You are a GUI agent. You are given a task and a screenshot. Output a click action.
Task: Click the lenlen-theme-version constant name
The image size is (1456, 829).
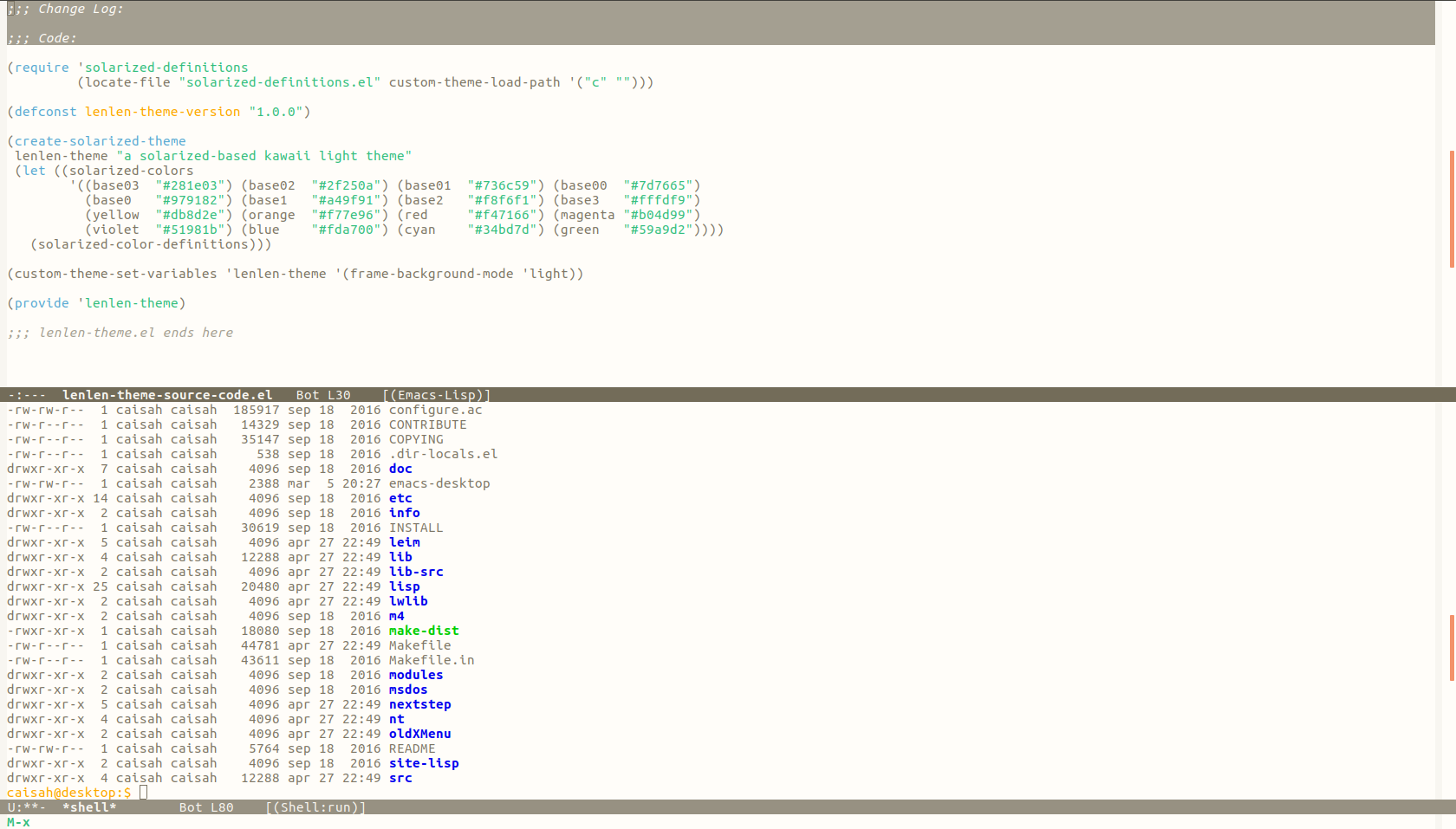(162, 112)
